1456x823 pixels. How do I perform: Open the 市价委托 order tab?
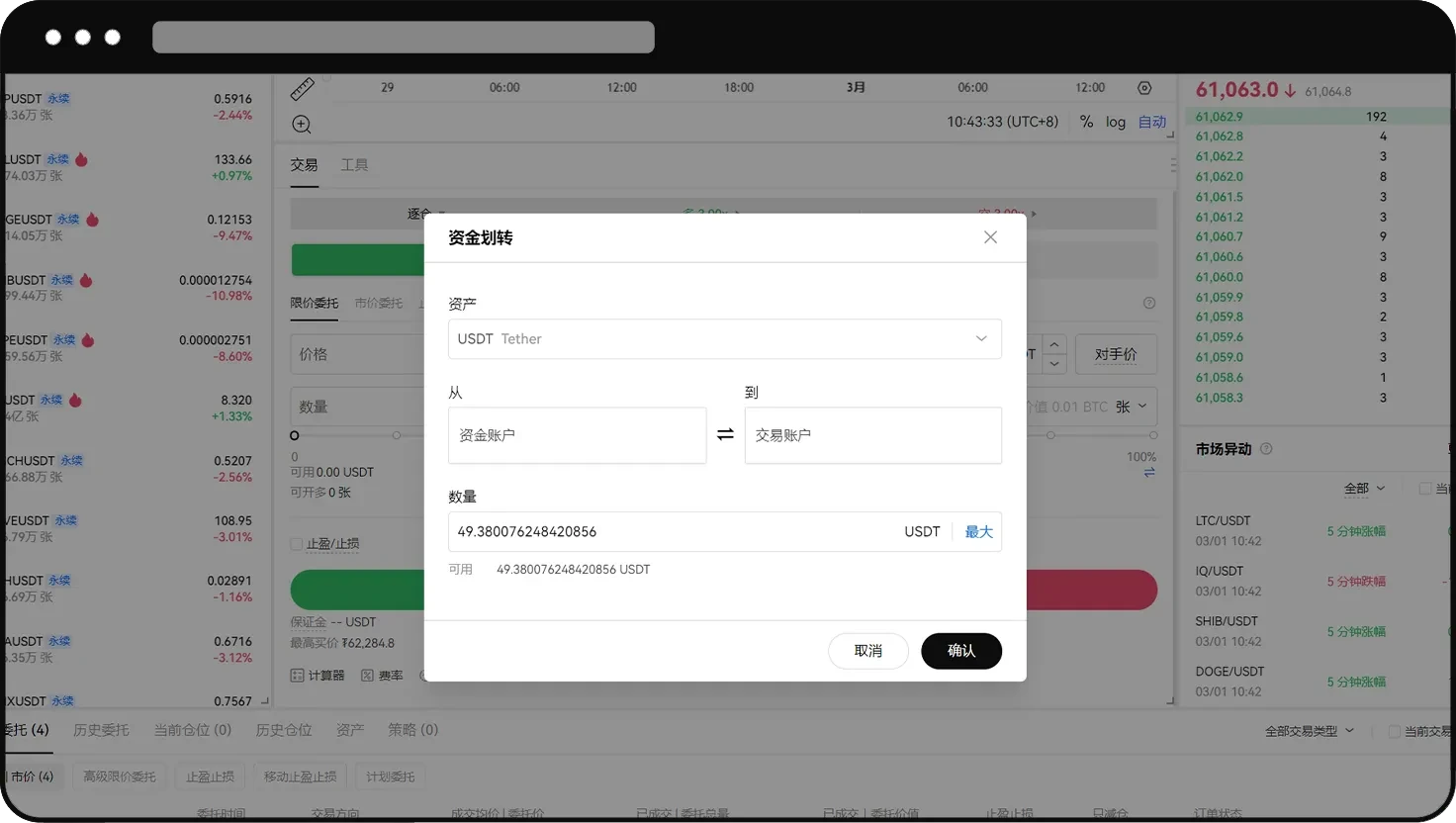(378, 303)
